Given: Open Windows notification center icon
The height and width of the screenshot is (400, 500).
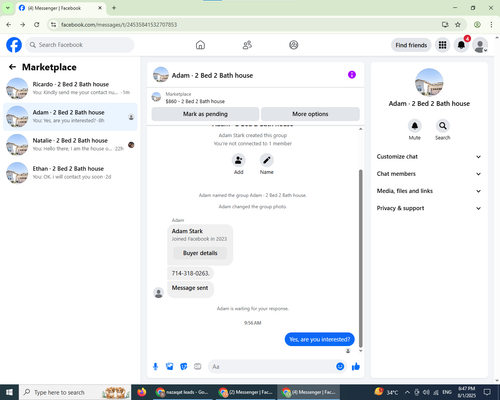Looking at the screenshot, I should 487,392.
